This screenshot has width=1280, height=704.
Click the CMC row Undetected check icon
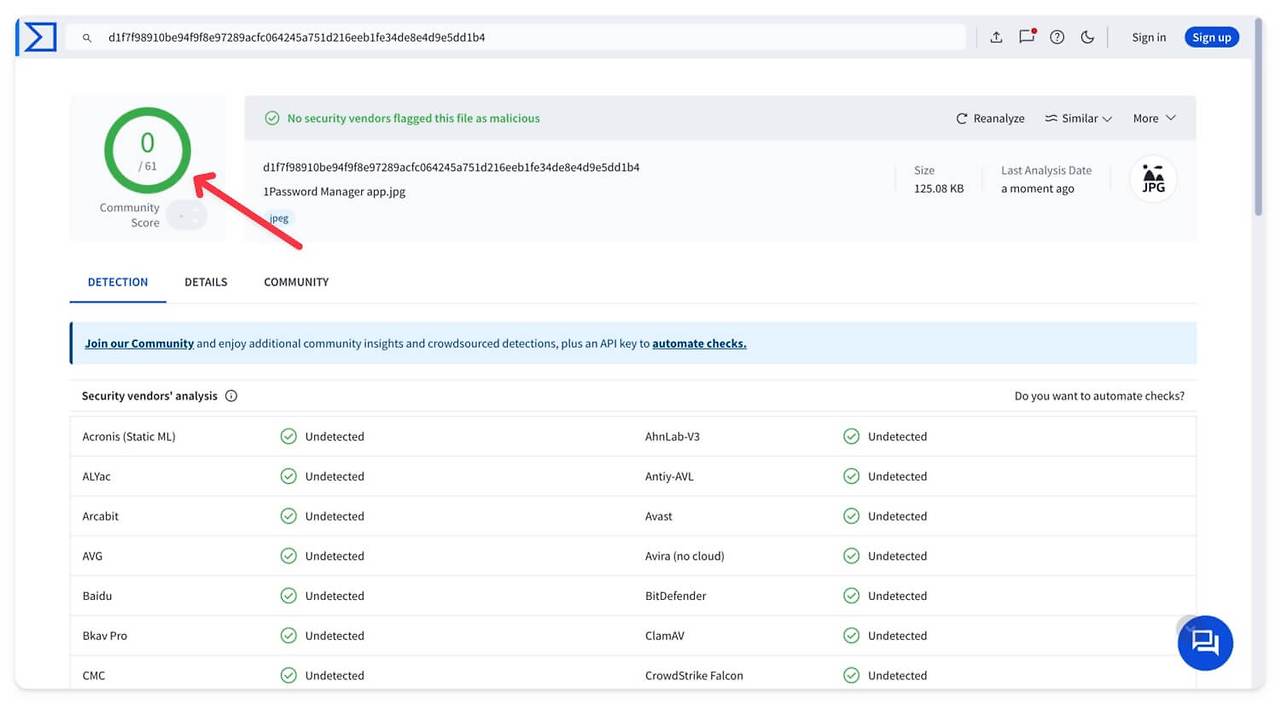tap(288, 676)
